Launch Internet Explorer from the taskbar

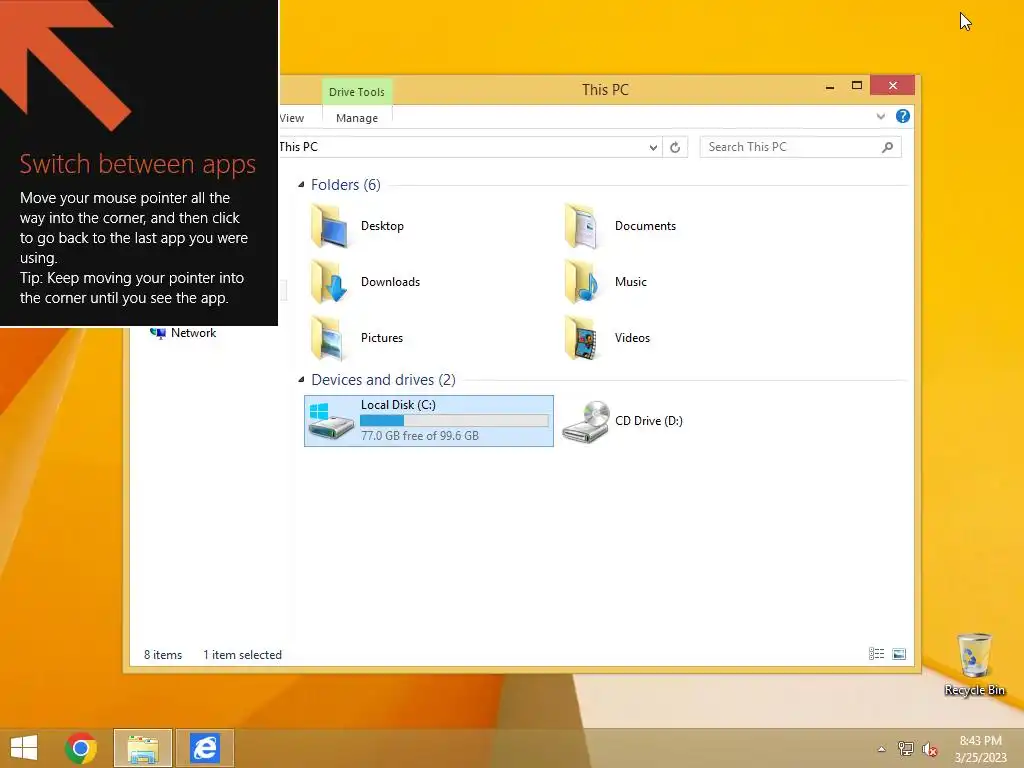205,748
